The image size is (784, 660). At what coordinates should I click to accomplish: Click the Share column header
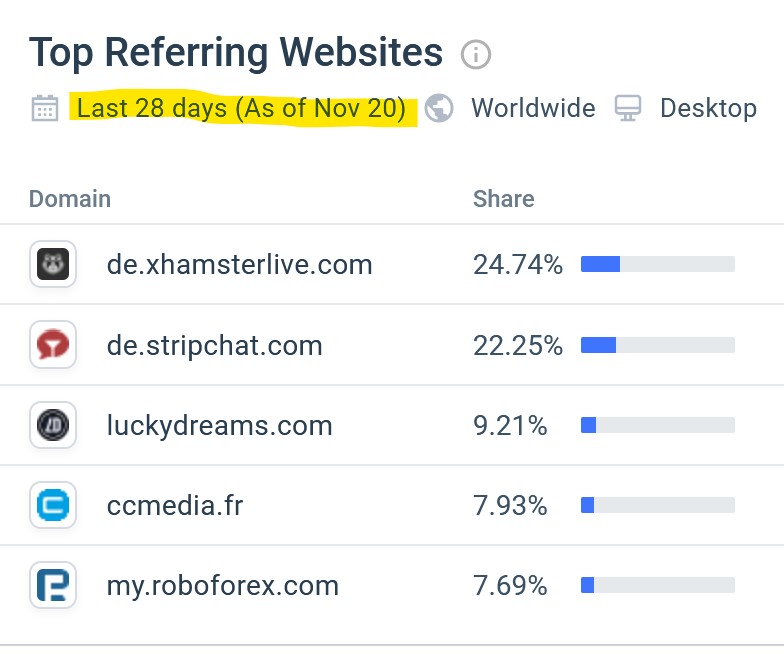(x=504, y=199)
